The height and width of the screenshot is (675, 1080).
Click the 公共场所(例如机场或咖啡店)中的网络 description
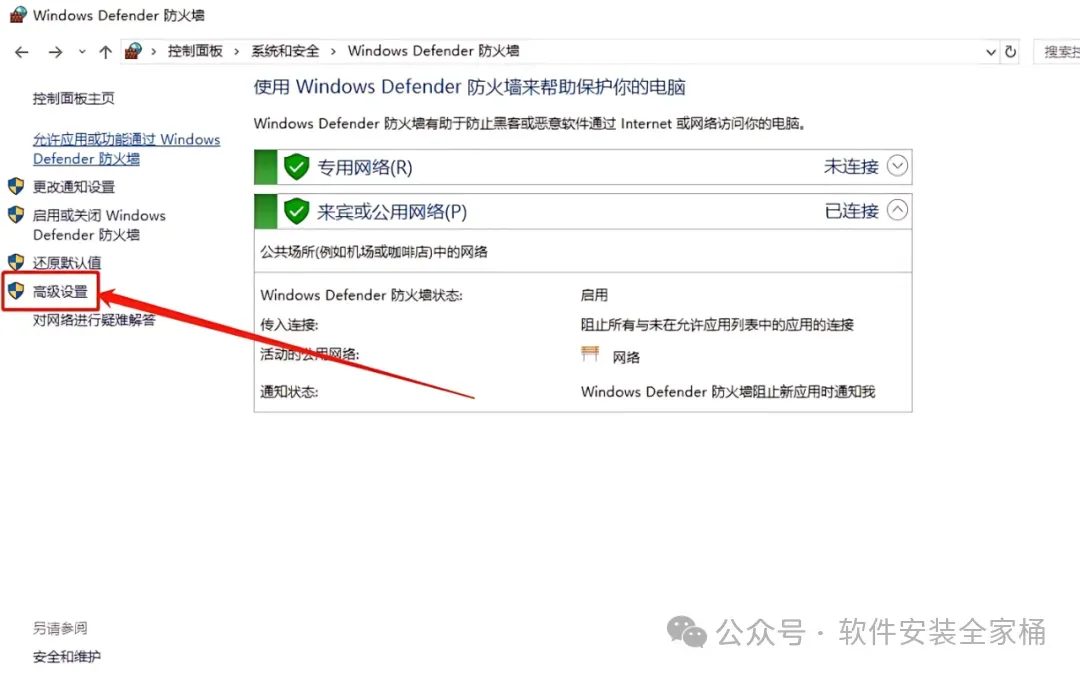(x=373, y=252)
